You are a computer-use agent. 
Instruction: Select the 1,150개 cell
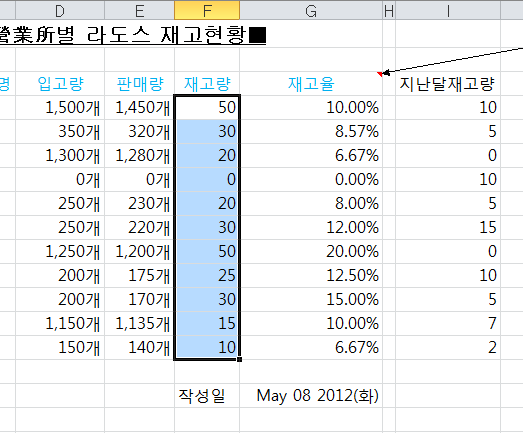(x=60, y=324)
